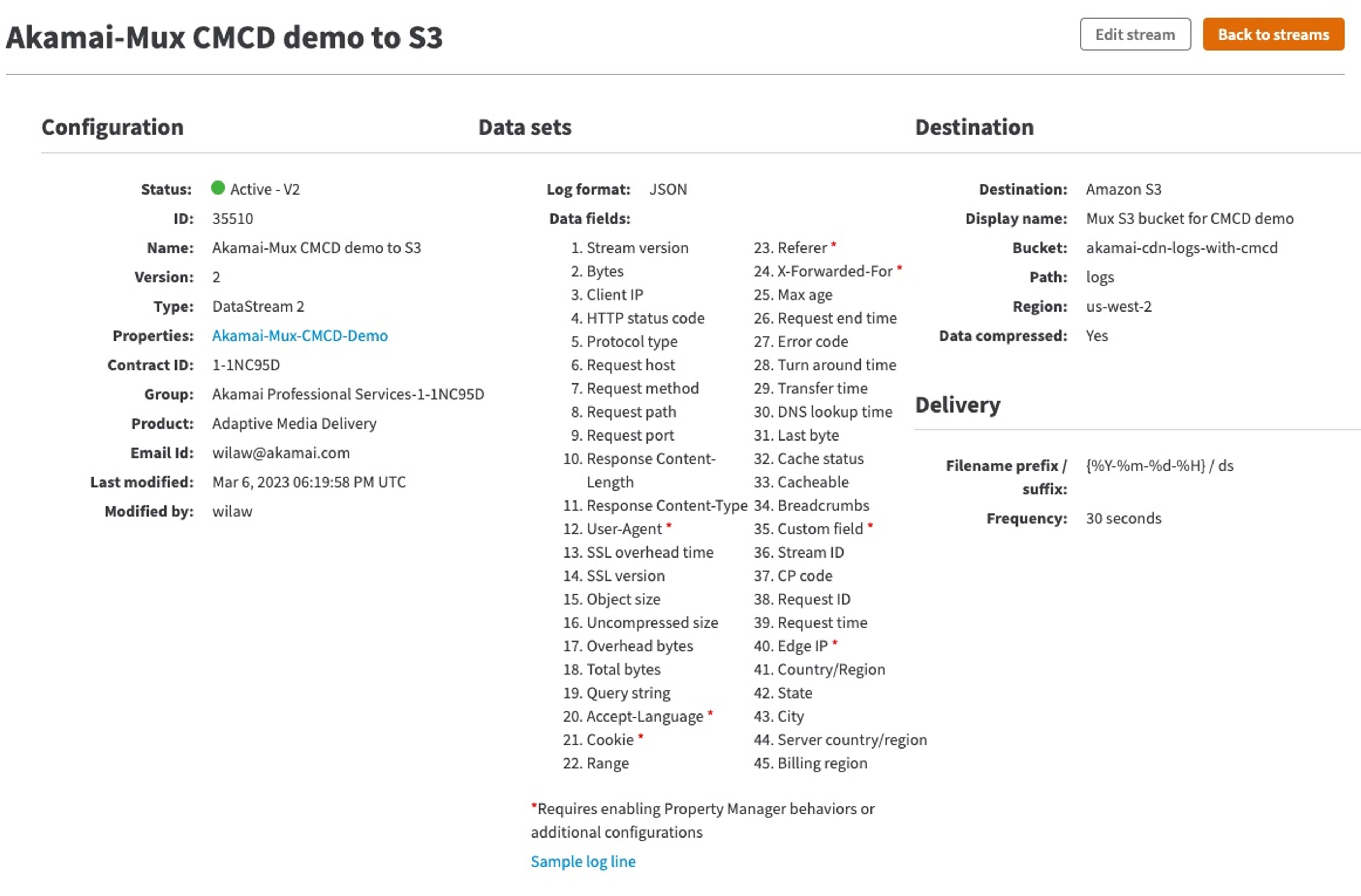The image size is (1361, 896).
Task: Go back via Back to streams button
Action: coord(1273,34)
